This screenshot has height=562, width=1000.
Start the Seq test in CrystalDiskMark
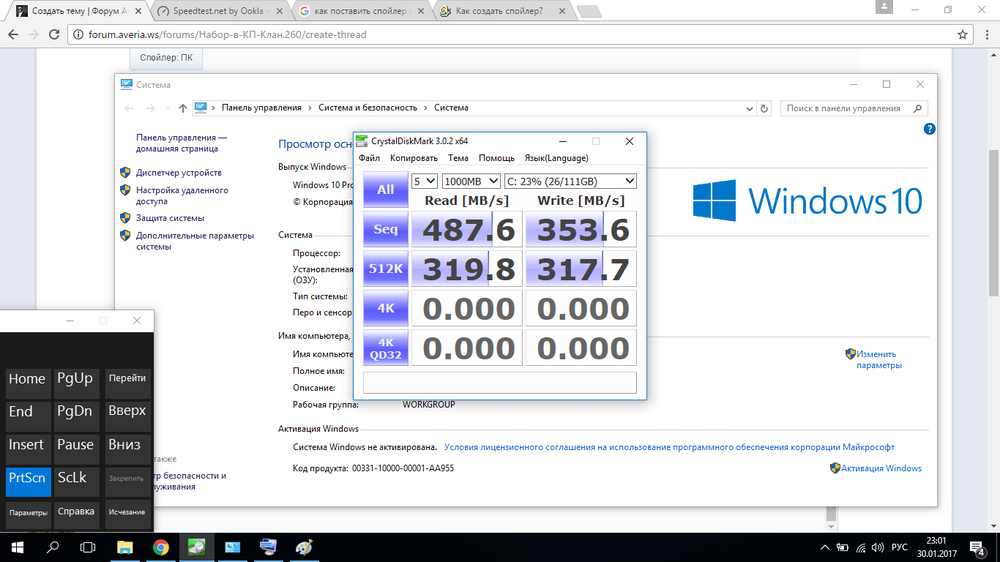pos(385,230)
